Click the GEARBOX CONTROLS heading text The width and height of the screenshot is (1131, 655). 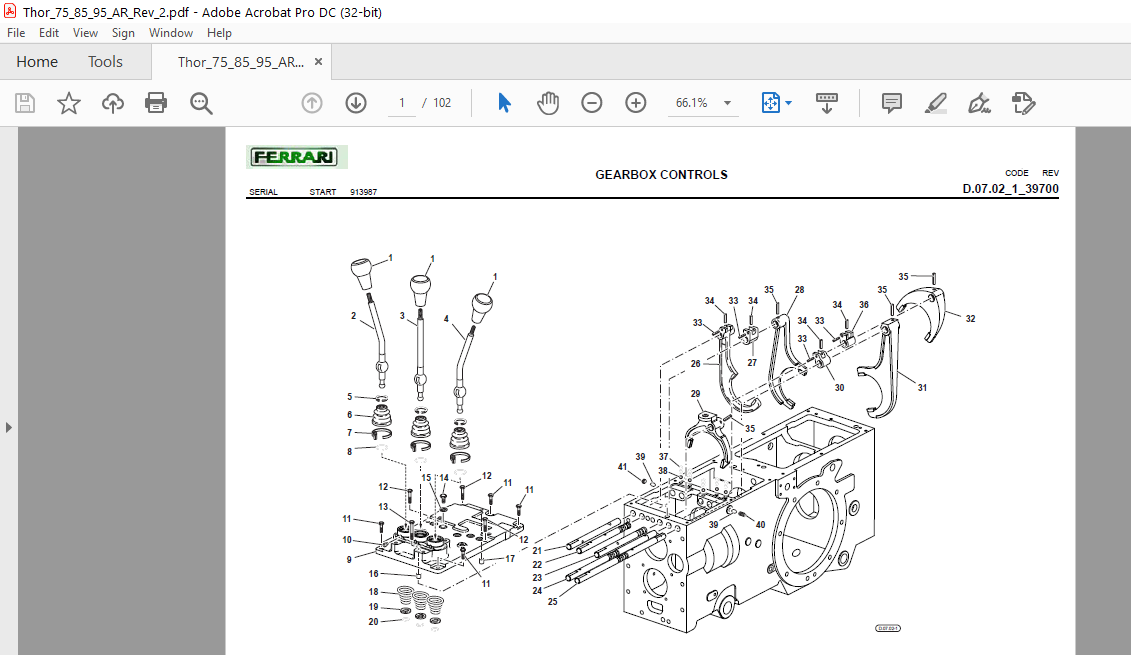(x=661, y=175)
